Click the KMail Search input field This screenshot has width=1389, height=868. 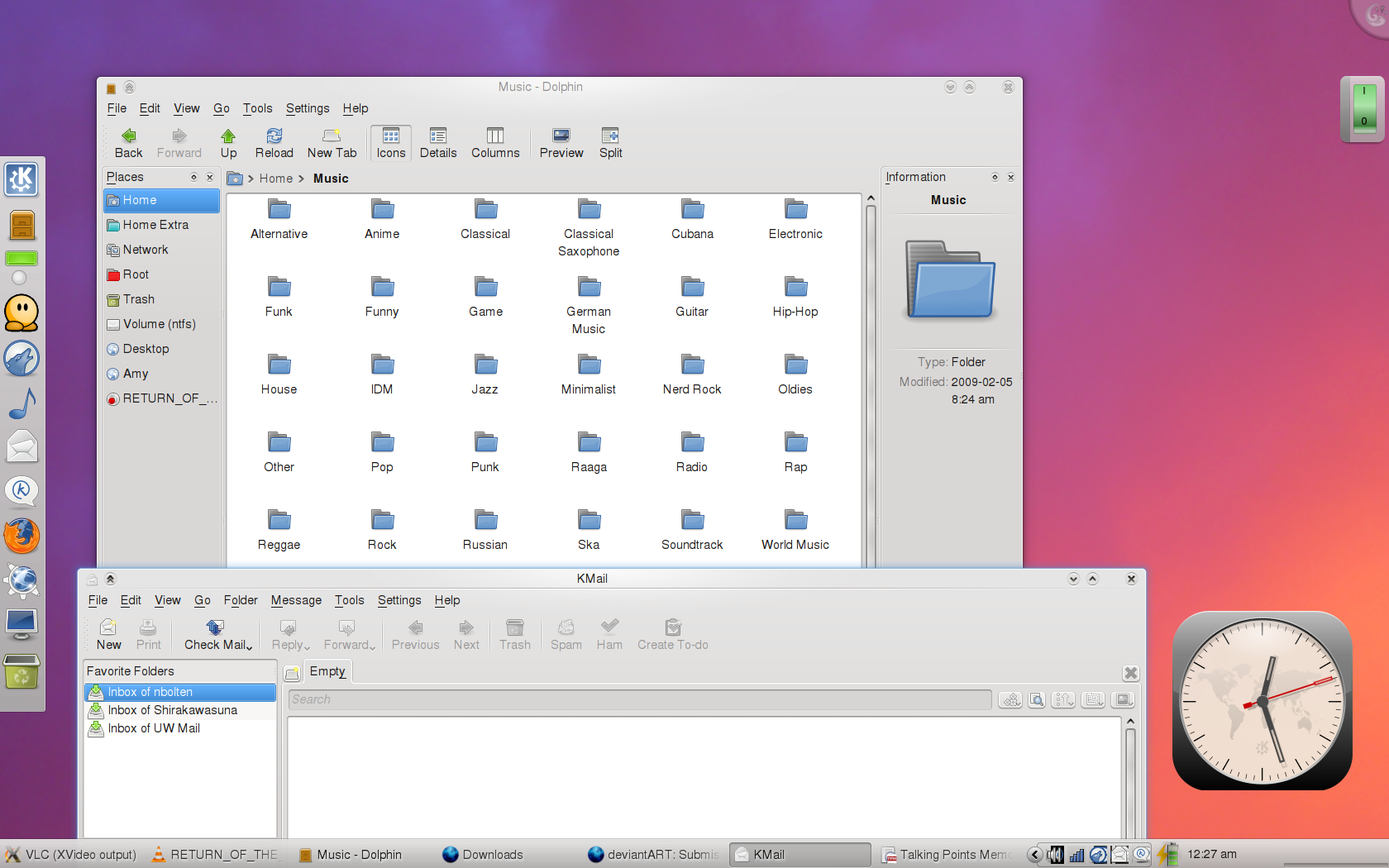tap(639, 699)
